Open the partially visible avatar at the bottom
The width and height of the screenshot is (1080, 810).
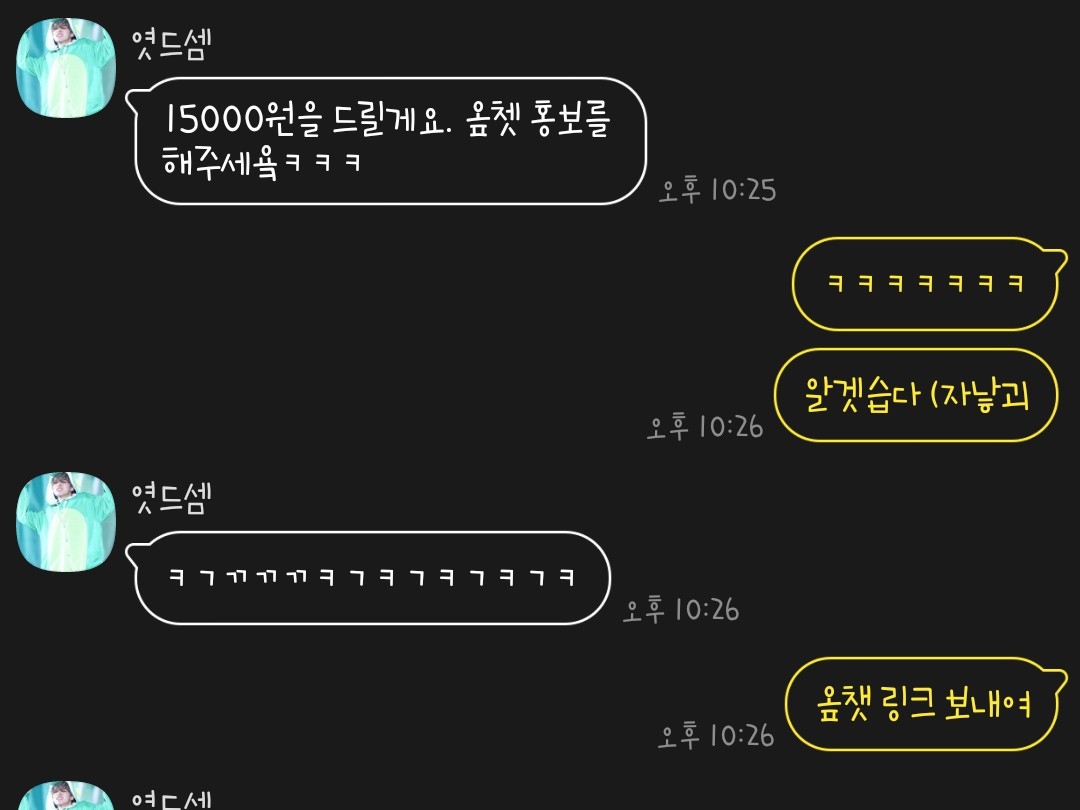66,796
